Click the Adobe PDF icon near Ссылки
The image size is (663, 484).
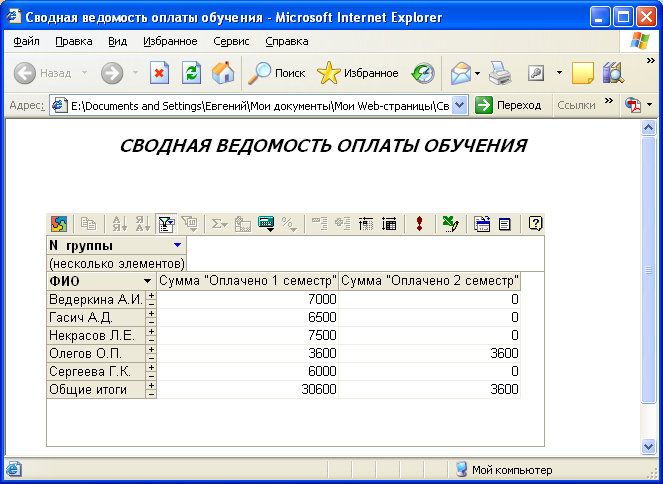[633, 105]
